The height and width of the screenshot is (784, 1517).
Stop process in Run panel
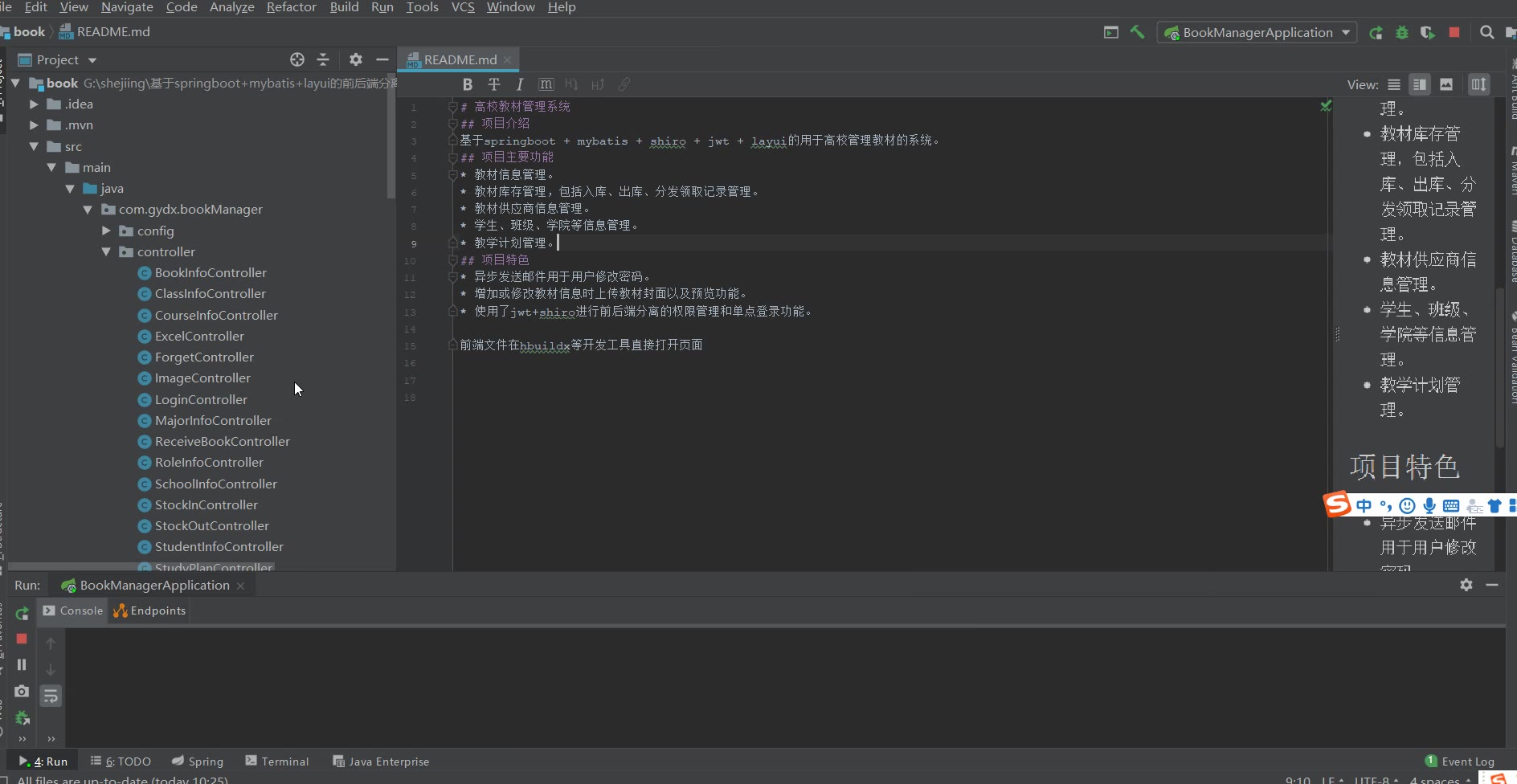click(x=22, y=639)
